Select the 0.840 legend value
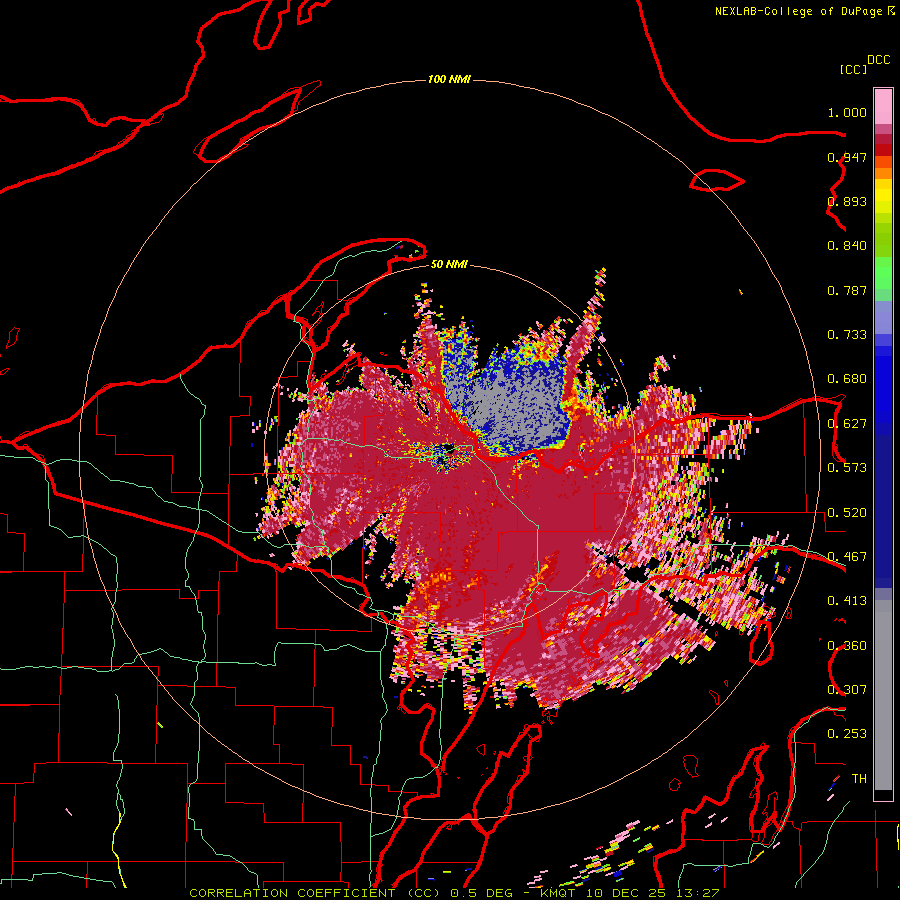This screenshot has width=900, height=900. pos(847,246)
